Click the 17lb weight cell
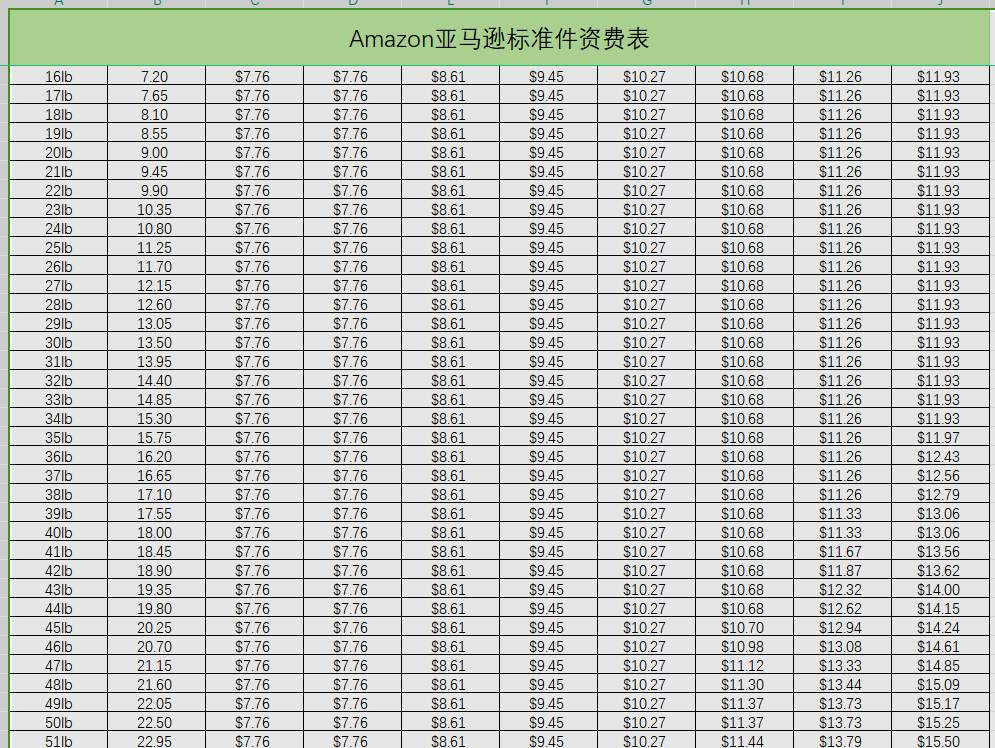Viewport: 995px width, 748px height. tap(58, 96)
